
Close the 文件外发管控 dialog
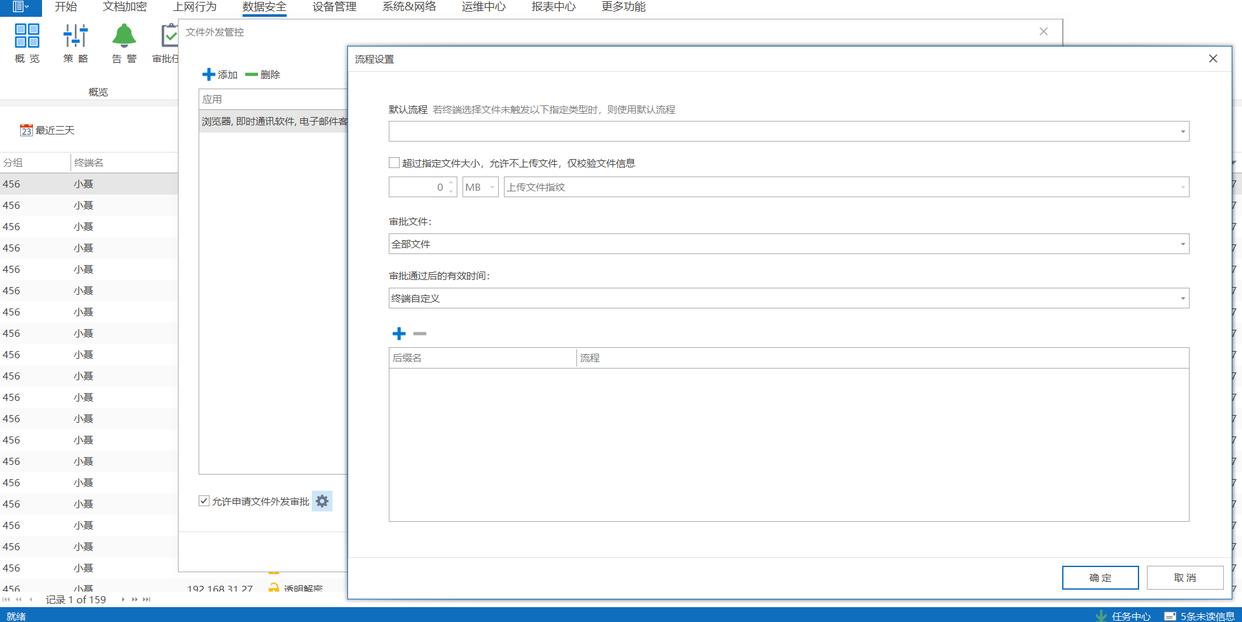pos(1044,32)
